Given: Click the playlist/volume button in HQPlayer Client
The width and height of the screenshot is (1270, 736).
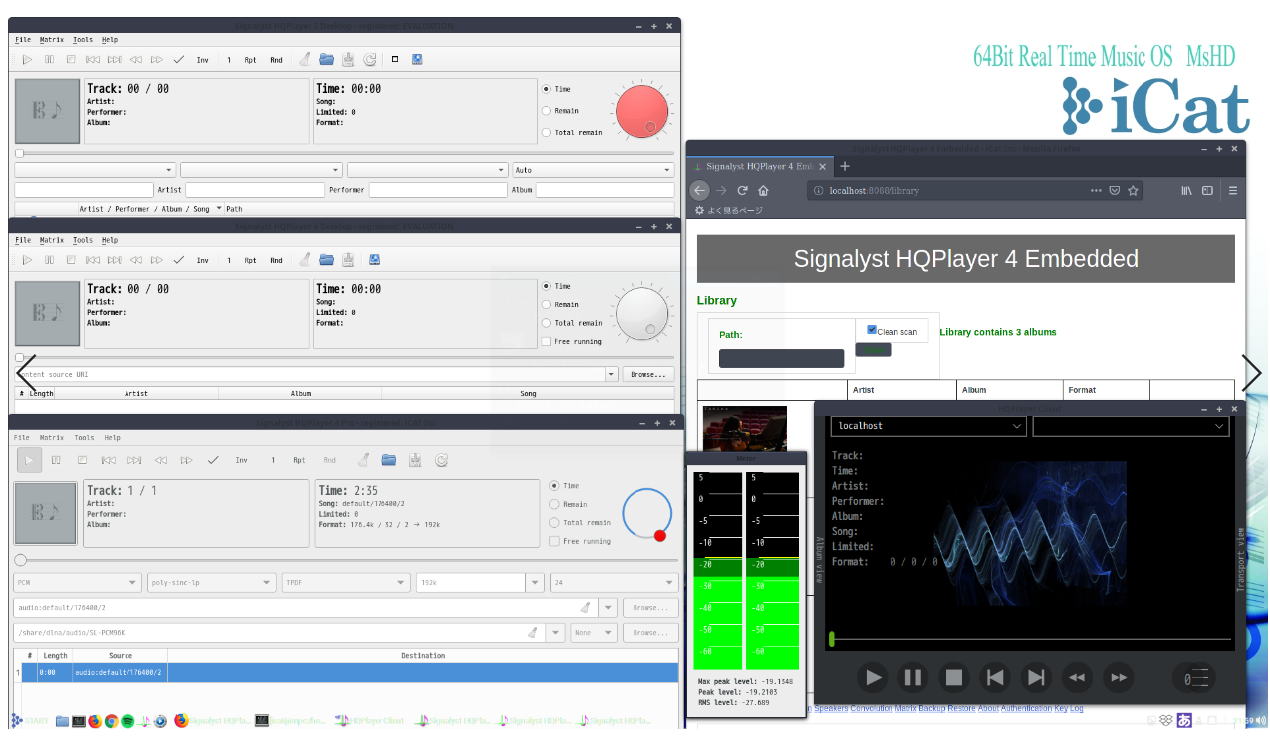Looking at the screenshot, I should 1195,678.
